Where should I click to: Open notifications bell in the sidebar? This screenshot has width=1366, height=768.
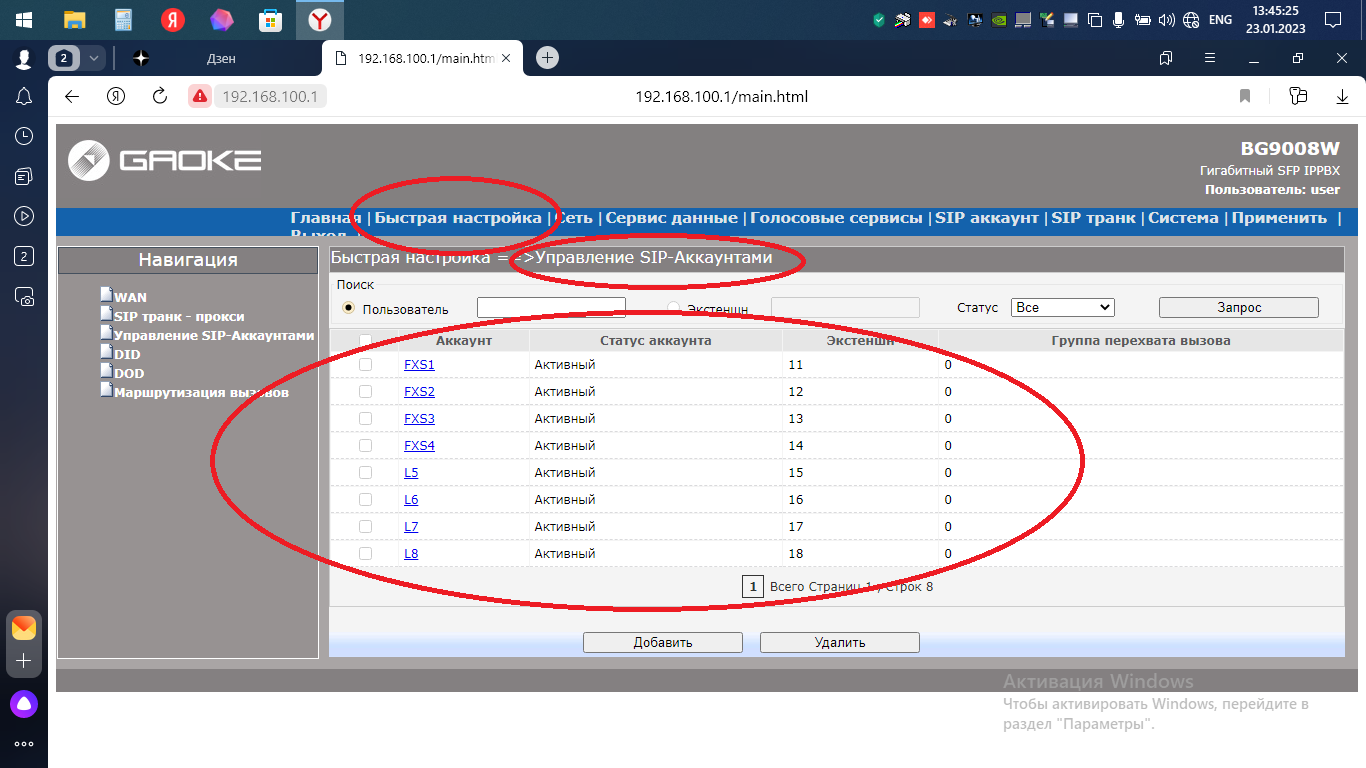[x=24, y=96]
